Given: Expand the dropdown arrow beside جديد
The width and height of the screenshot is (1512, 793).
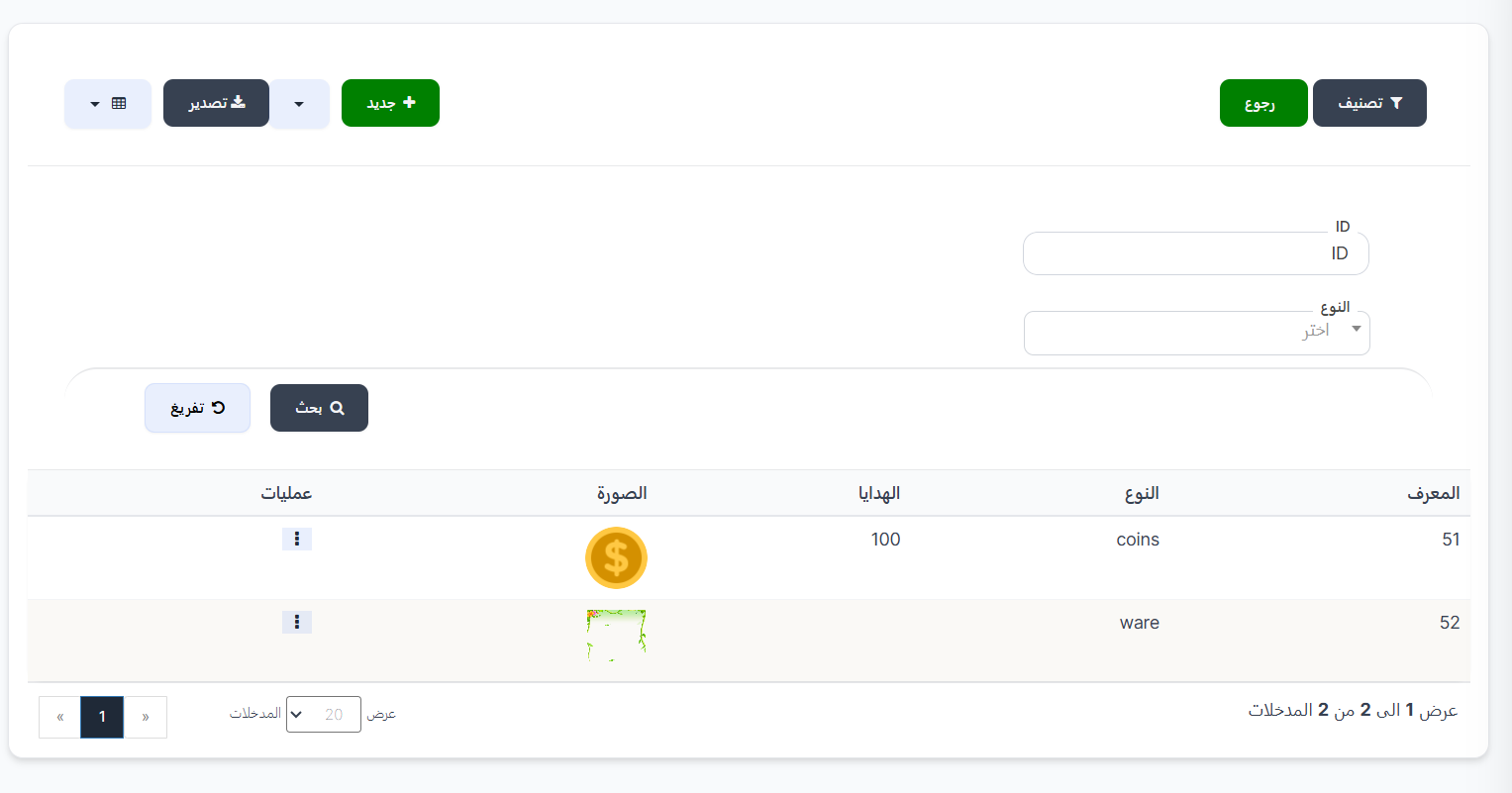Looking at the screenshot, I should [x=299, y=103].
